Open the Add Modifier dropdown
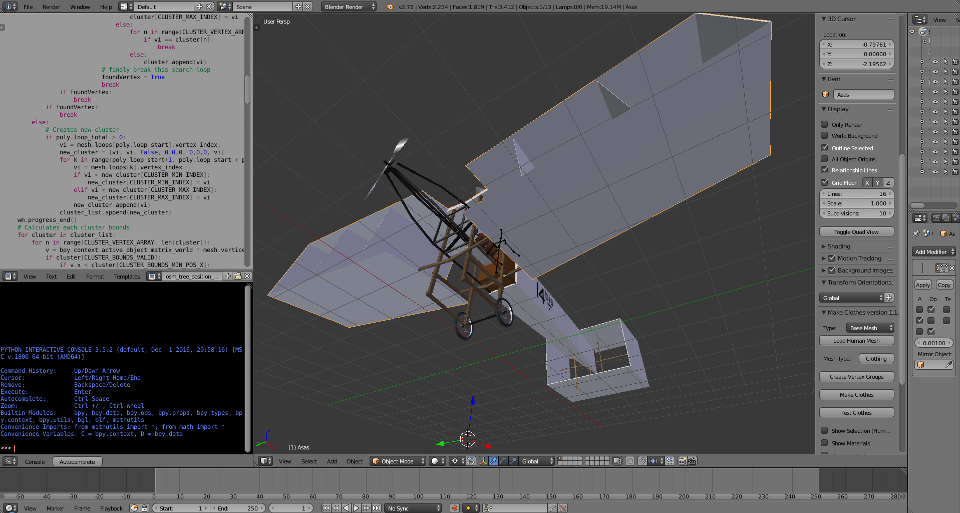The image size is (960, 513). click(934, 252)
